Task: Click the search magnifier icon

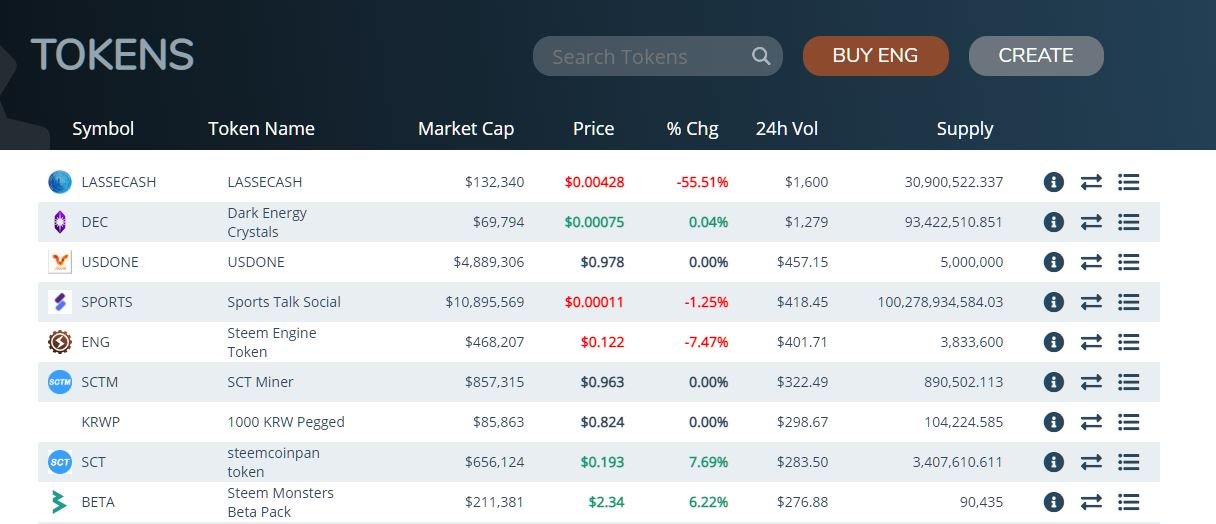Action: [x=761, y=56]
